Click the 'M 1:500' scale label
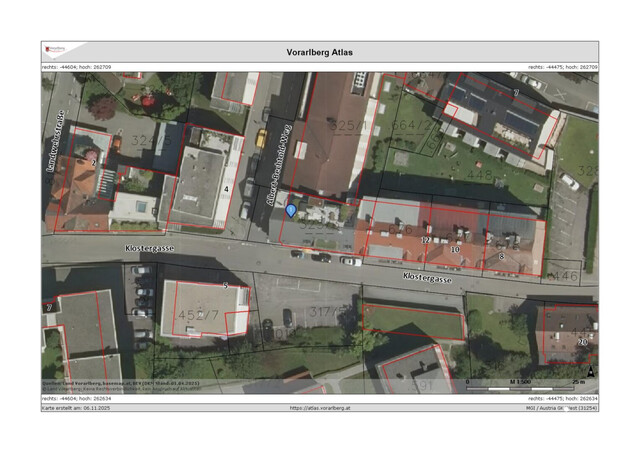Screen dimensions: 640x453 click(520, 382)
